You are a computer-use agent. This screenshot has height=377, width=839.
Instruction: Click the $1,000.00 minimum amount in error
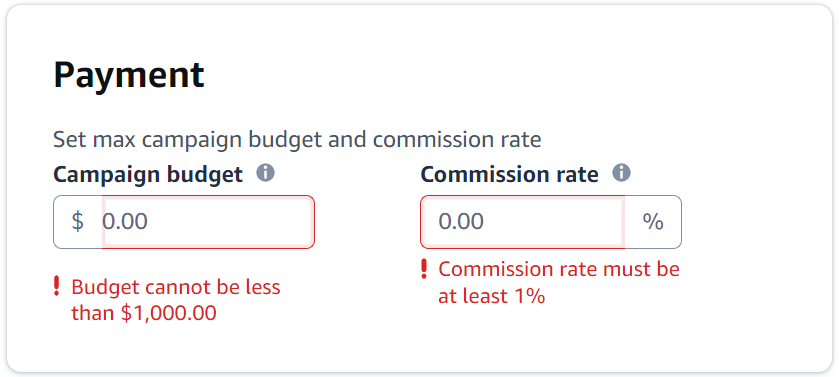pos(169,313)
